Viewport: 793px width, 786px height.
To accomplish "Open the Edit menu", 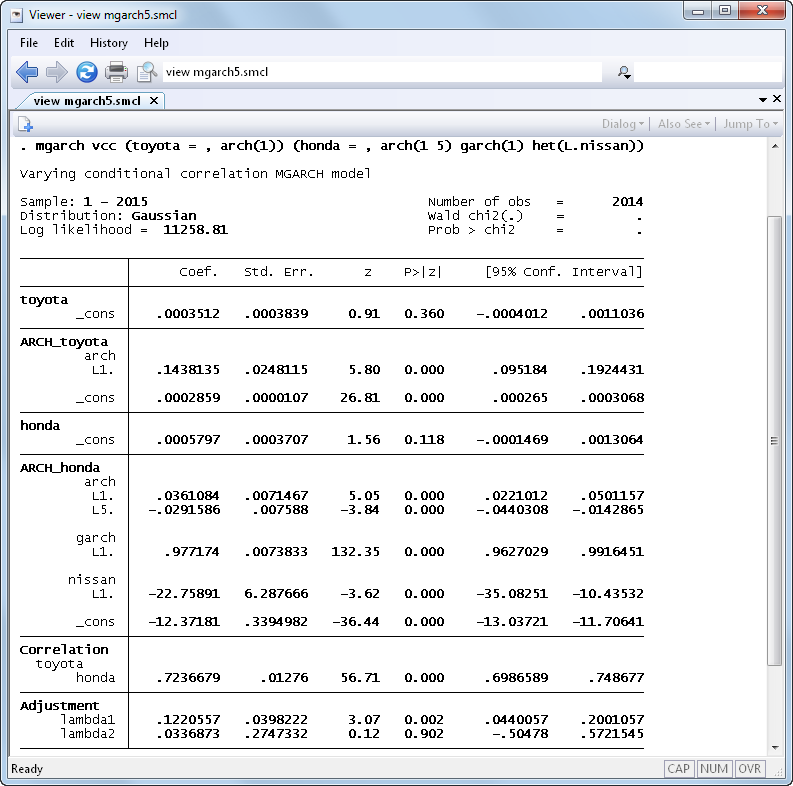I will tap(64, 43).
